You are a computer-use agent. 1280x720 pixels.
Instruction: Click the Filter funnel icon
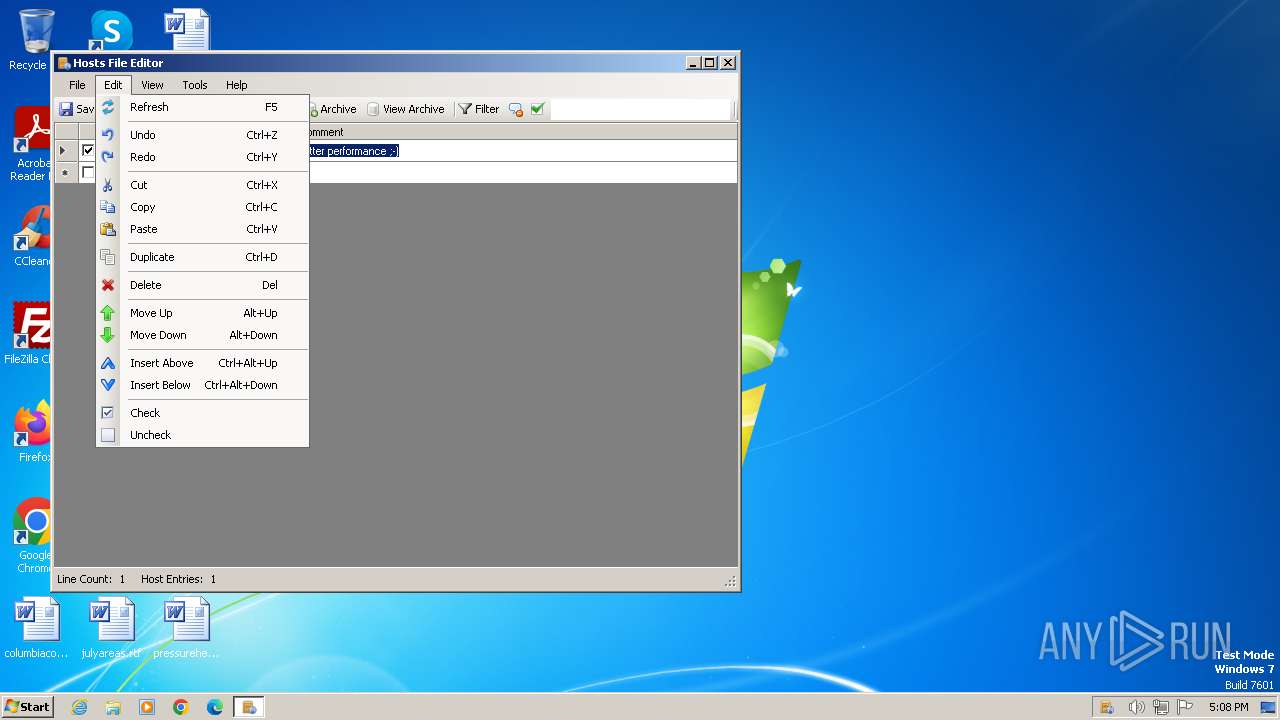pos(465,109)
